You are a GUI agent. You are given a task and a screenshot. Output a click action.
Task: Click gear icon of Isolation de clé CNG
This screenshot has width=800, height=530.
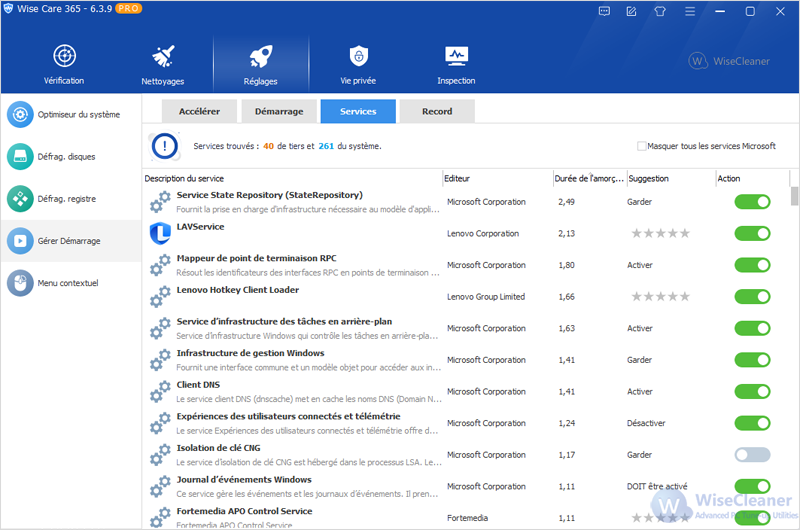[x=160, y=455]
